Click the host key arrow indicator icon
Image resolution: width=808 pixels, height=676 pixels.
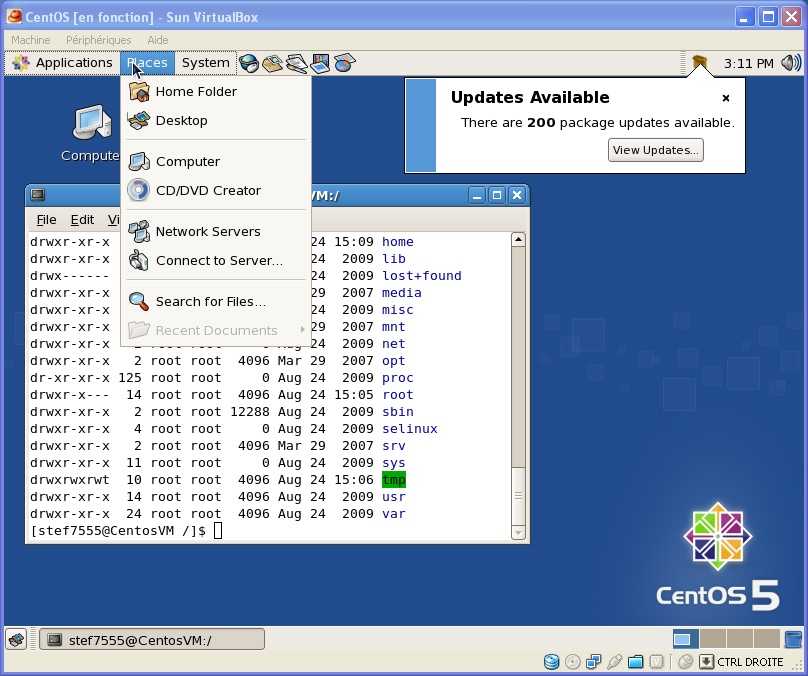[706, 662]
